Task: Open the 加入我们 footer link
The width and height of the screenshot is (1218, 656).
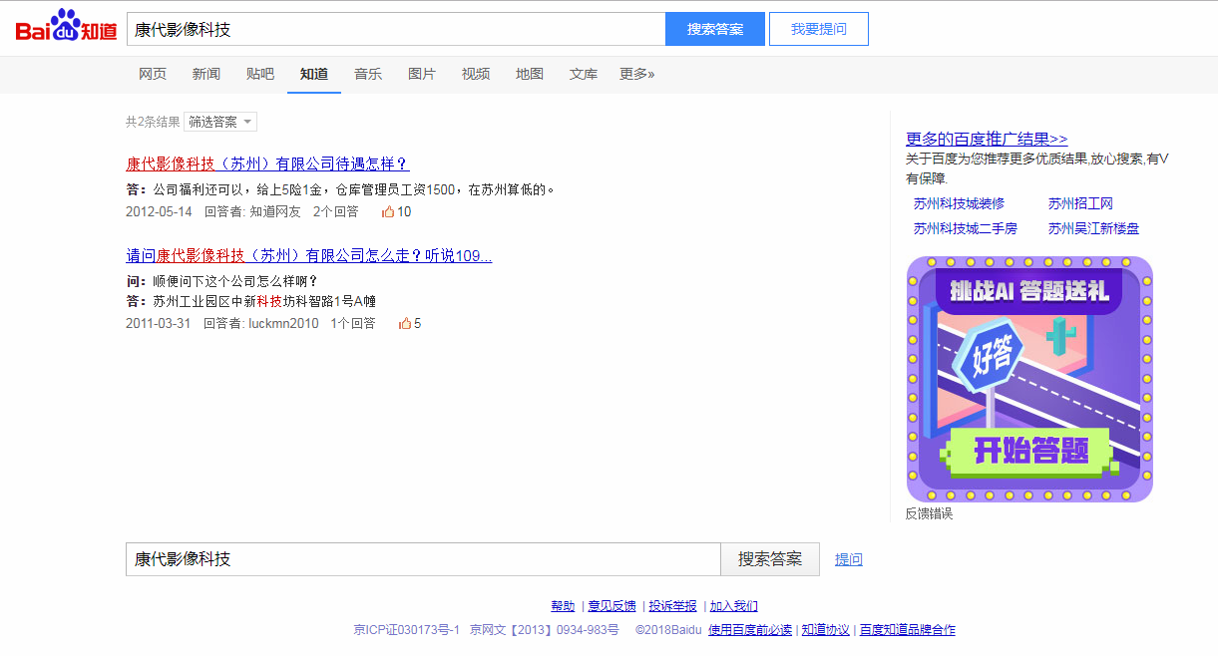Action: coord(734,606)
